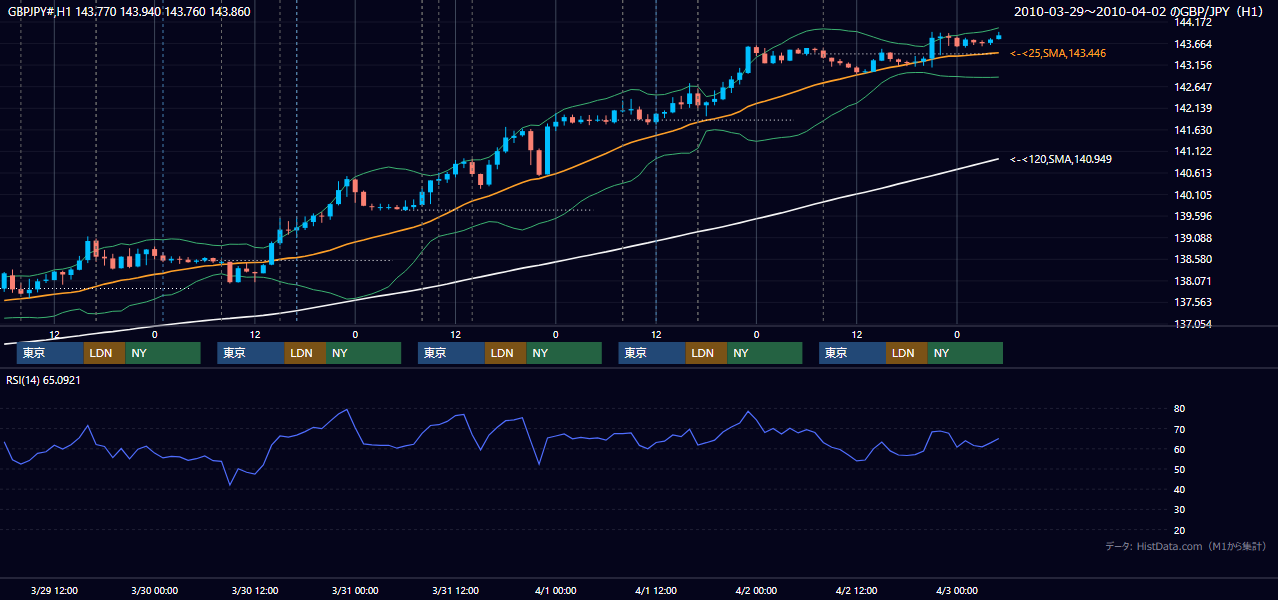This screenshot has height=600, width=1278.
Task: Click the NY session block for 4/2
Action: point(965,353)
